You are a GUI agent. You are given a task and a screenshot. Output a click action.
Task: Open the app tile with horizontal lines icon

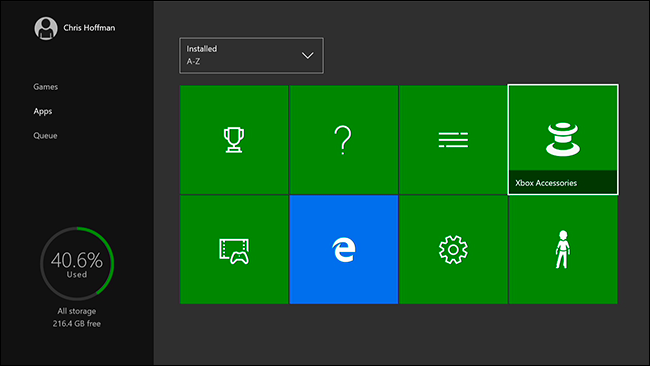pyautogui.click(x=453, y=140)
